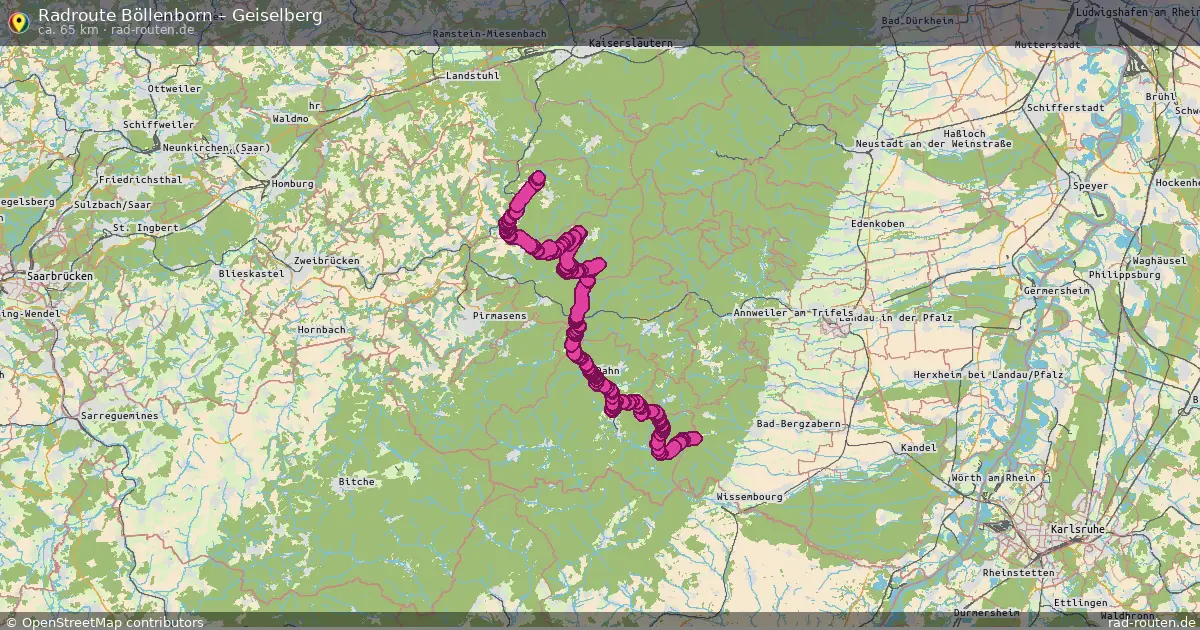Click the Landau in der Pfalz label
Viewport: 1200px width, 630px height.
click(896, 317)
